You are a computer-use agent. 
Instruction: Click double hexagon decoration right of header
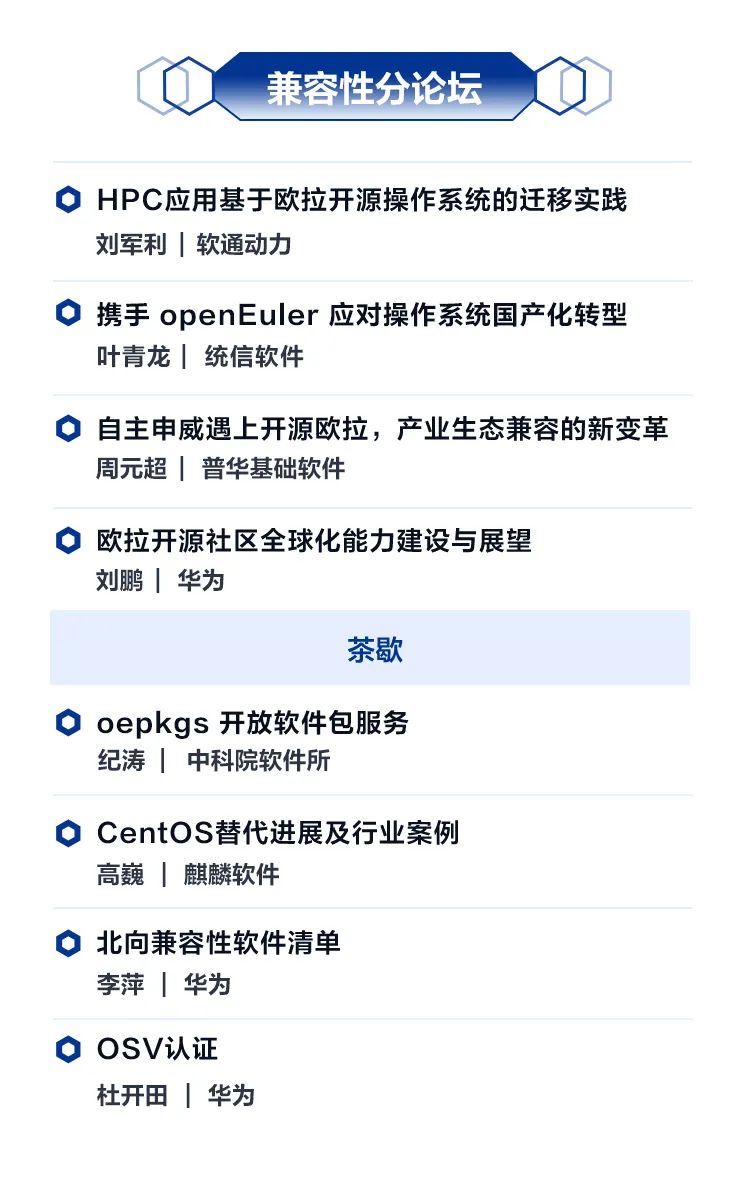coord(573,86)
